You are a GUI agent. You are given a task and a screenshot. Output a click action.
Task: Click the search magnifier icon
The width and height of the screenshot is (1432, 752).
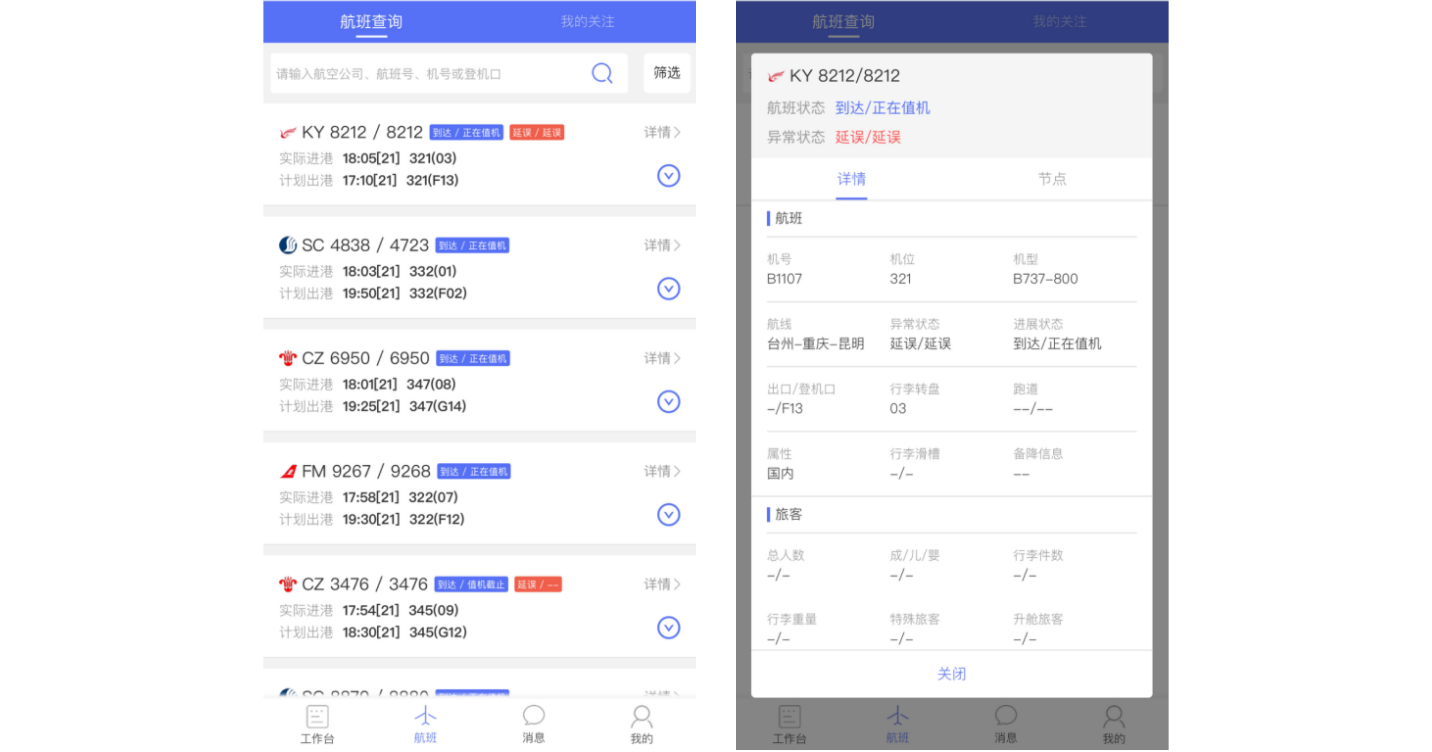[602, 73]
